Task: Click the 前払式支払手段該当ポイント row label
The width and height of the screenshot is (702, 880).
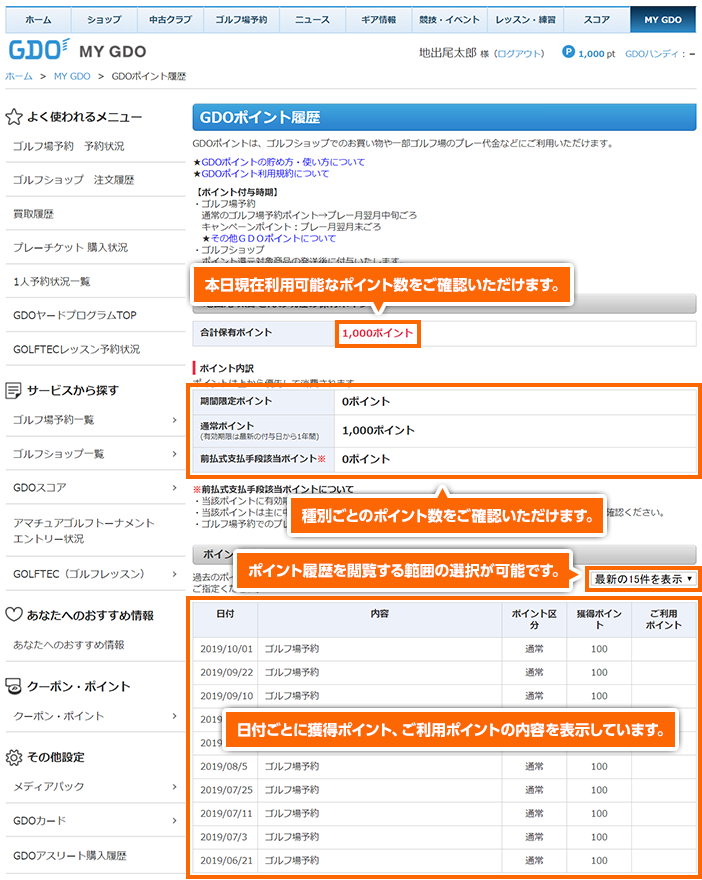Action: [263, 459]
